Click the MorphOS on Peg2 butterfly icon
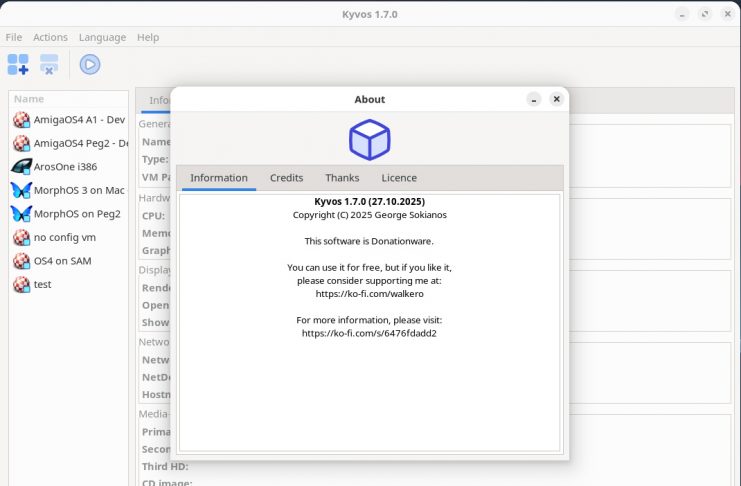Image resolution: width=741 pixels, height=486 pixels. pyautogui.click(x=22, y=214)
